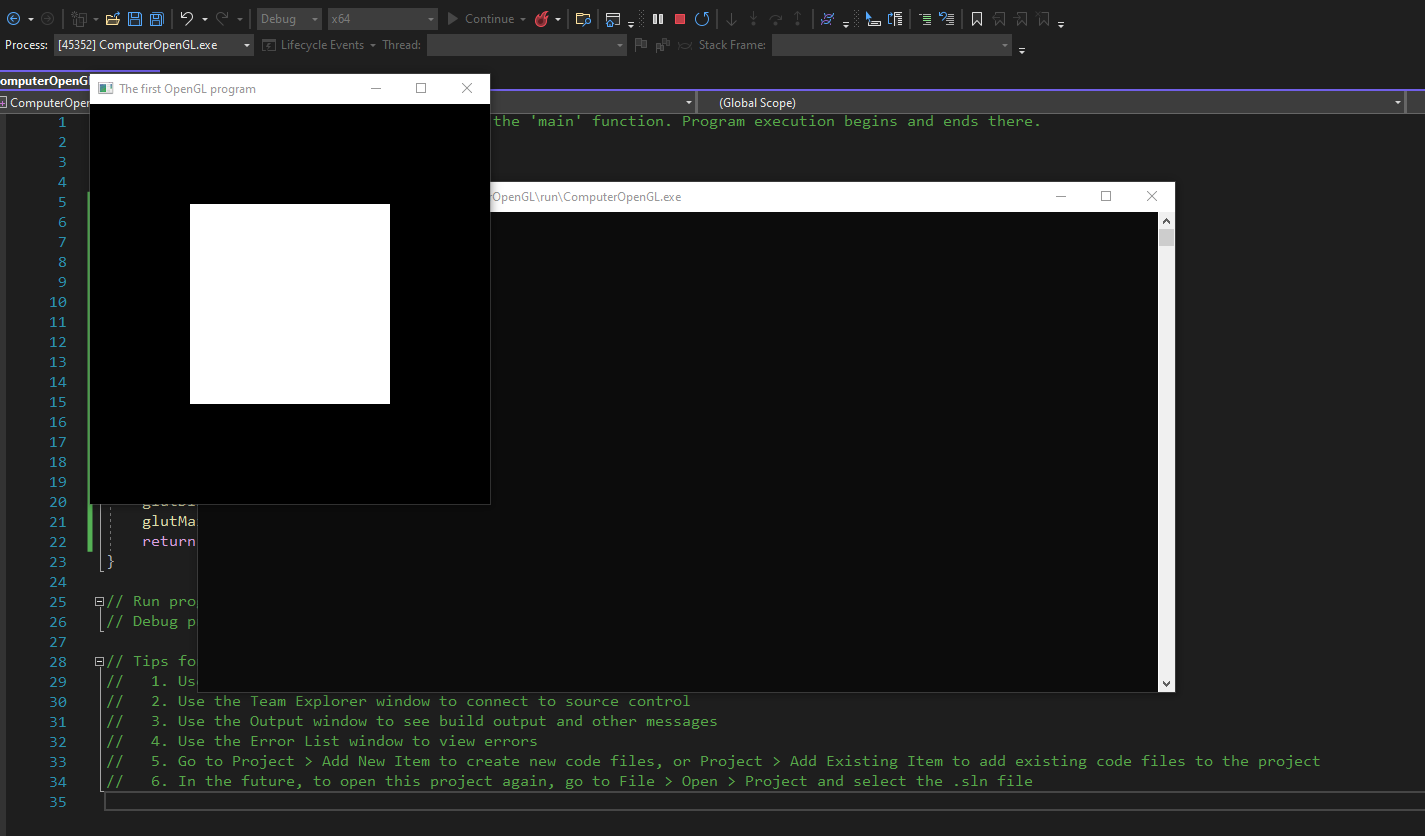
Task: Open the Debug configuration dropdown
Action: click(289, 19)
